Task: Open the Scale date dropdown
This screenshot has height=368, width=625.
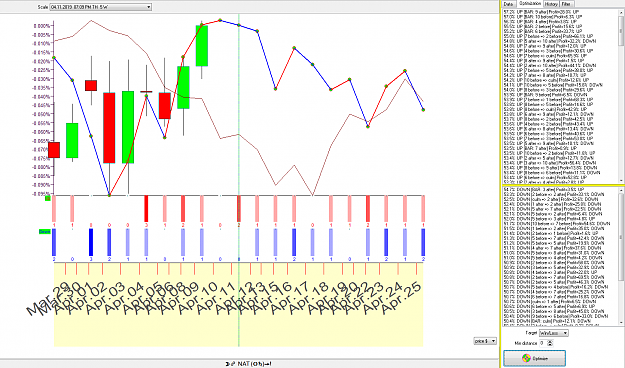Action: [100, 7]
